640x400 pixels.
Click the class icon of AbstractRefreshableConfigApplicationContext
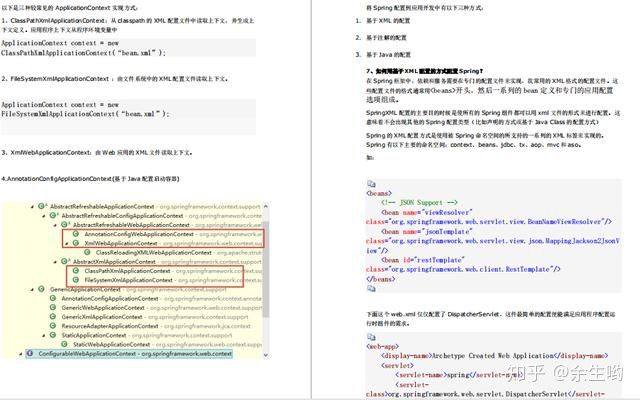[53, 215]
